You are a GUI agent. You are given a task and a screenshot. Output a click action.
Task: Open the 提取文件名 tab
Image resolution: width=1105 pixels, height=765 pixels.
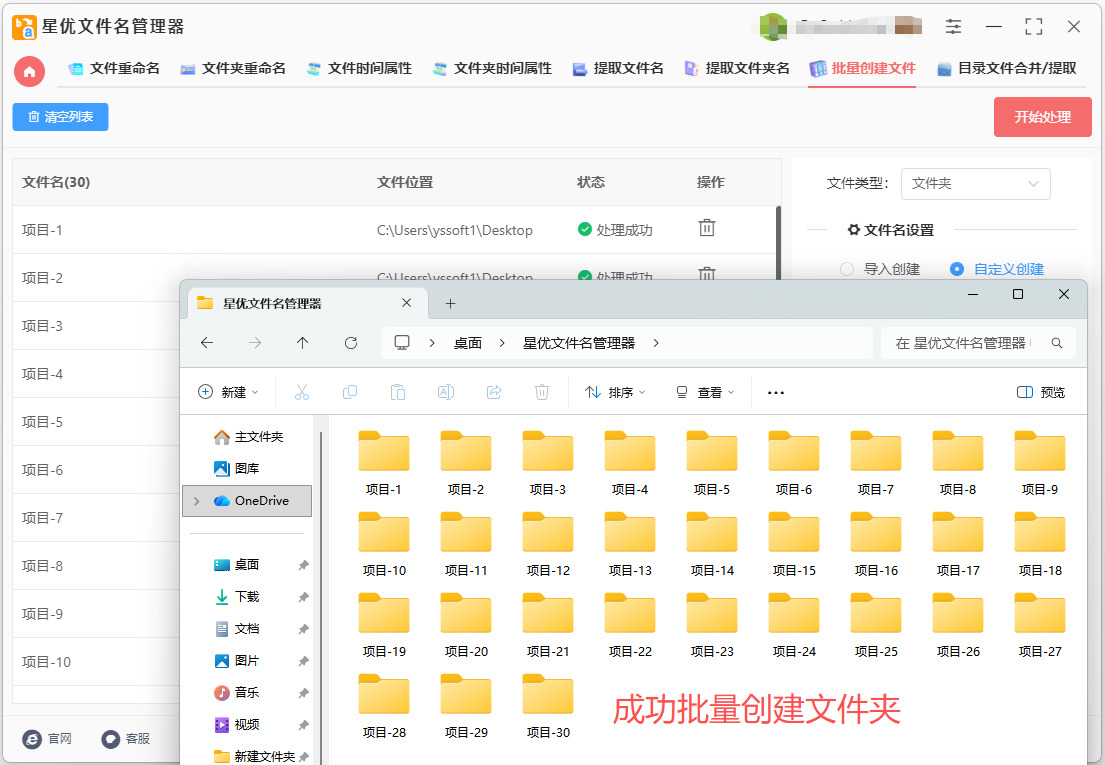click(x=618, y=69)
